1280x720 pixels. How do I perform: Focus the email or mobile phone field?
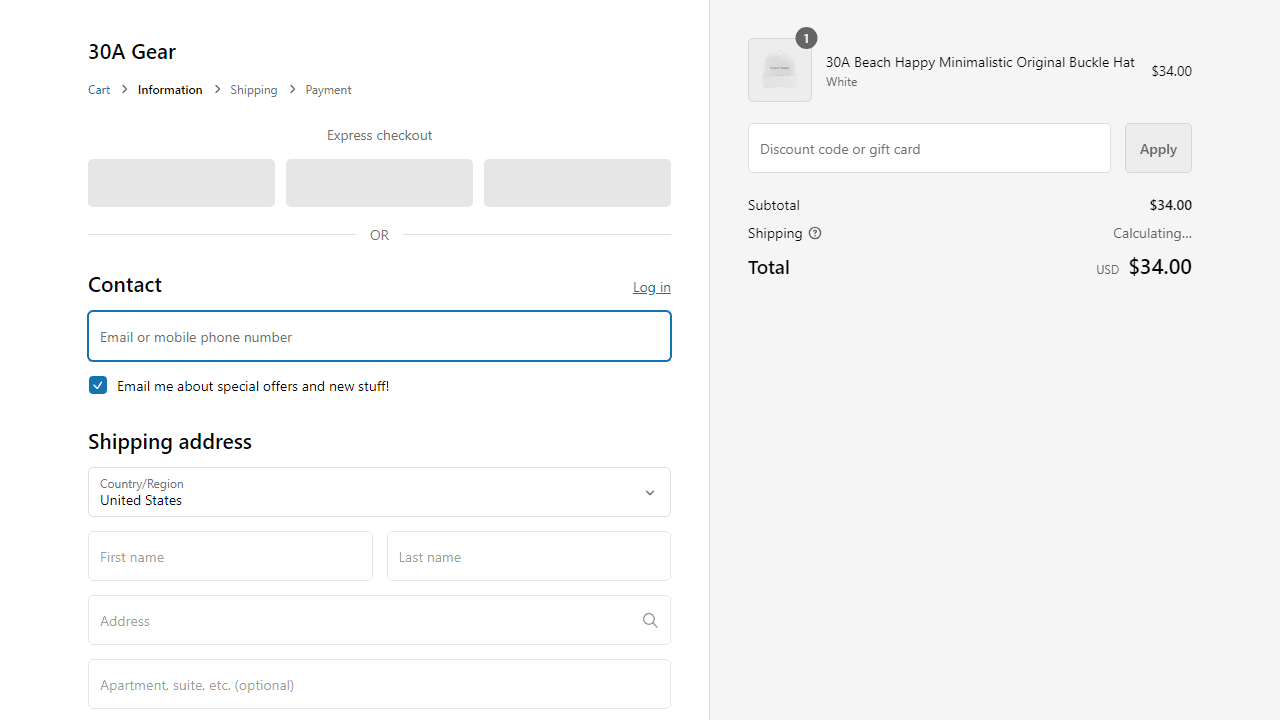tap(379, 336)
